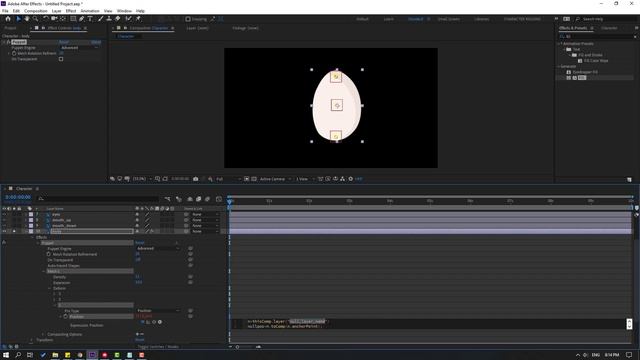Expand Compositing Options in timeline
This screenshot has height=360, width=640.
(x=44, y=334)
